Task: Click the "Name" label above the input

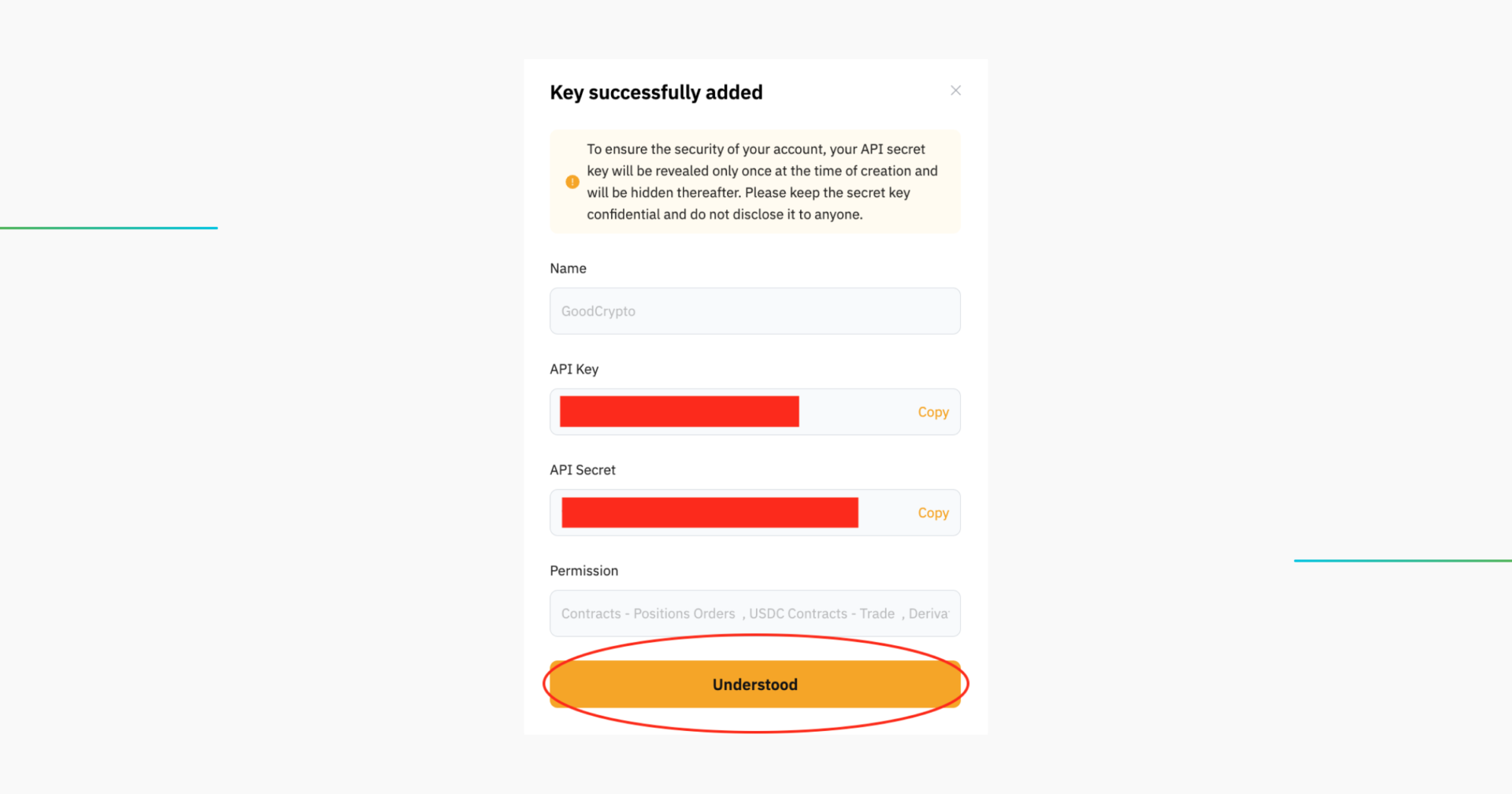Action: [568, 268]
